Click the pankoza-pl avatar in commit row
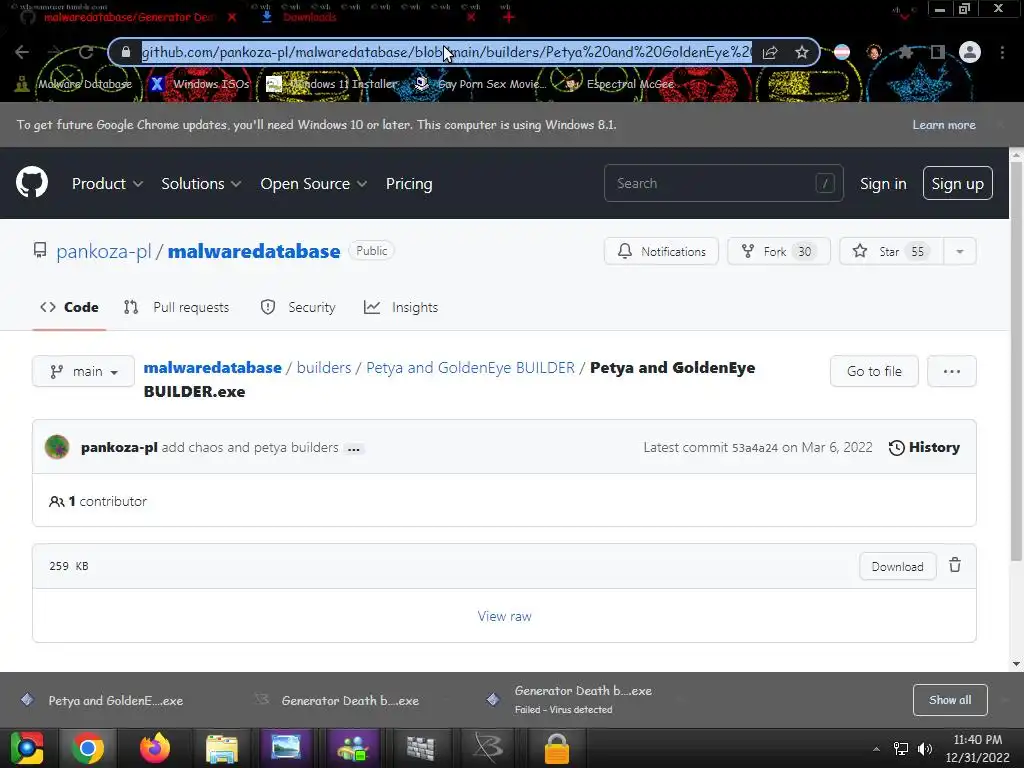Image resolution: width=1024 pixels, height=768 pixels. (57, 447)
